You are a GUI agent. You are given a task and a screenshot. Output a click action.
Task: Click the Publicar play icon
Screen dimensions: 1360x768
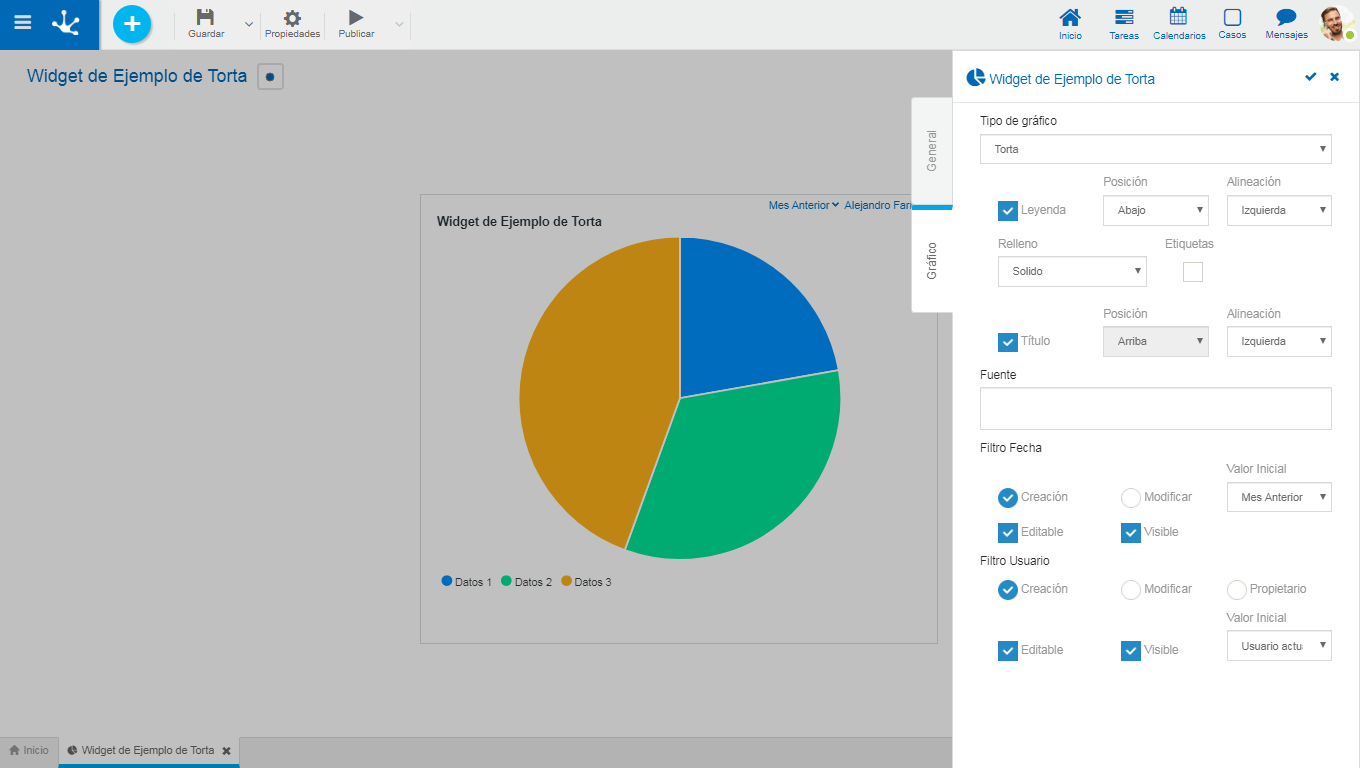point(356,17)
